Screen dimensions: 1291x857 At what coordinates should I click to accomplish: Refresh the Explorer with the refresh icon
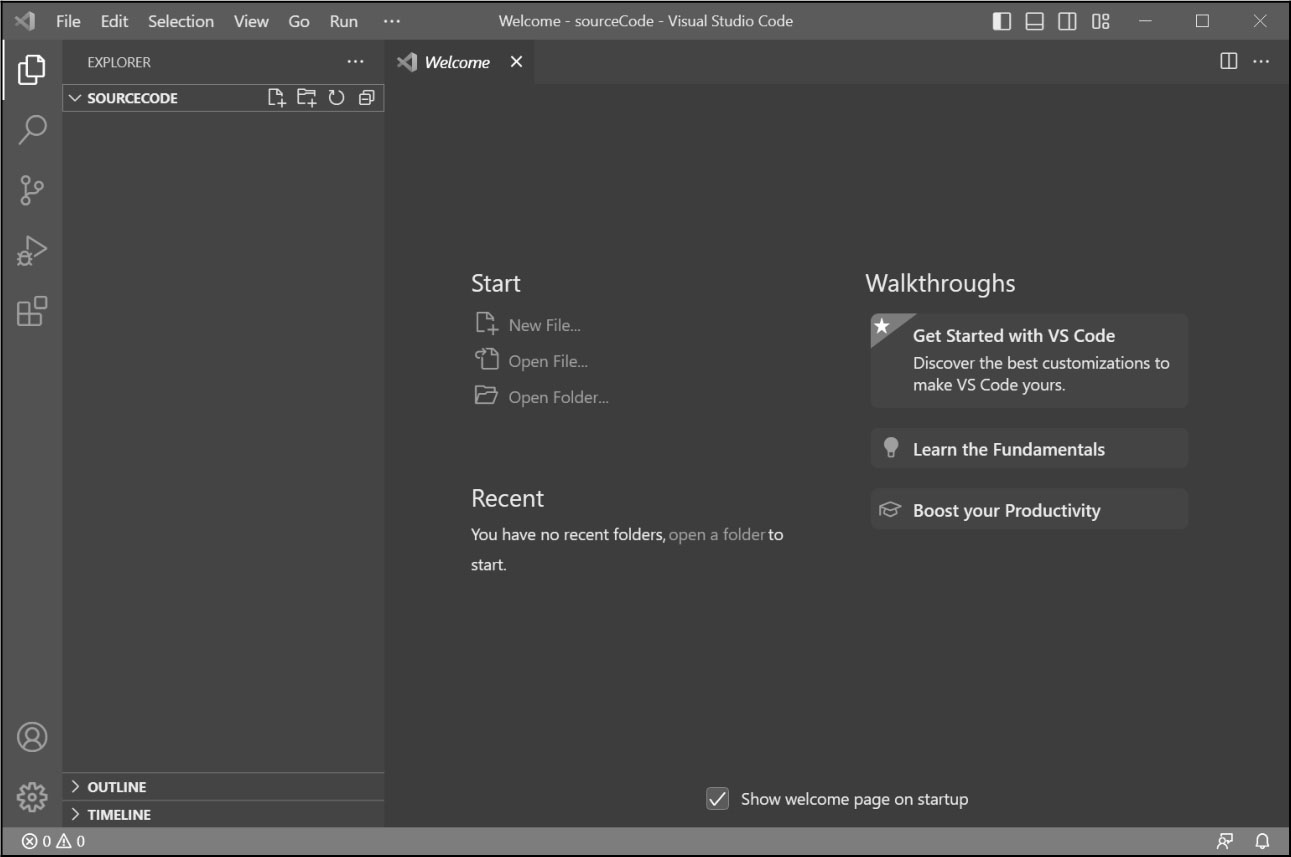337,98
